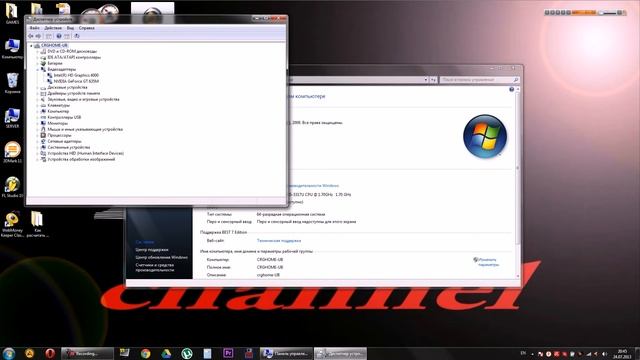
Task: Click the Scan for hardware changes toolbar icon
Action: click(x=77, y=36)
